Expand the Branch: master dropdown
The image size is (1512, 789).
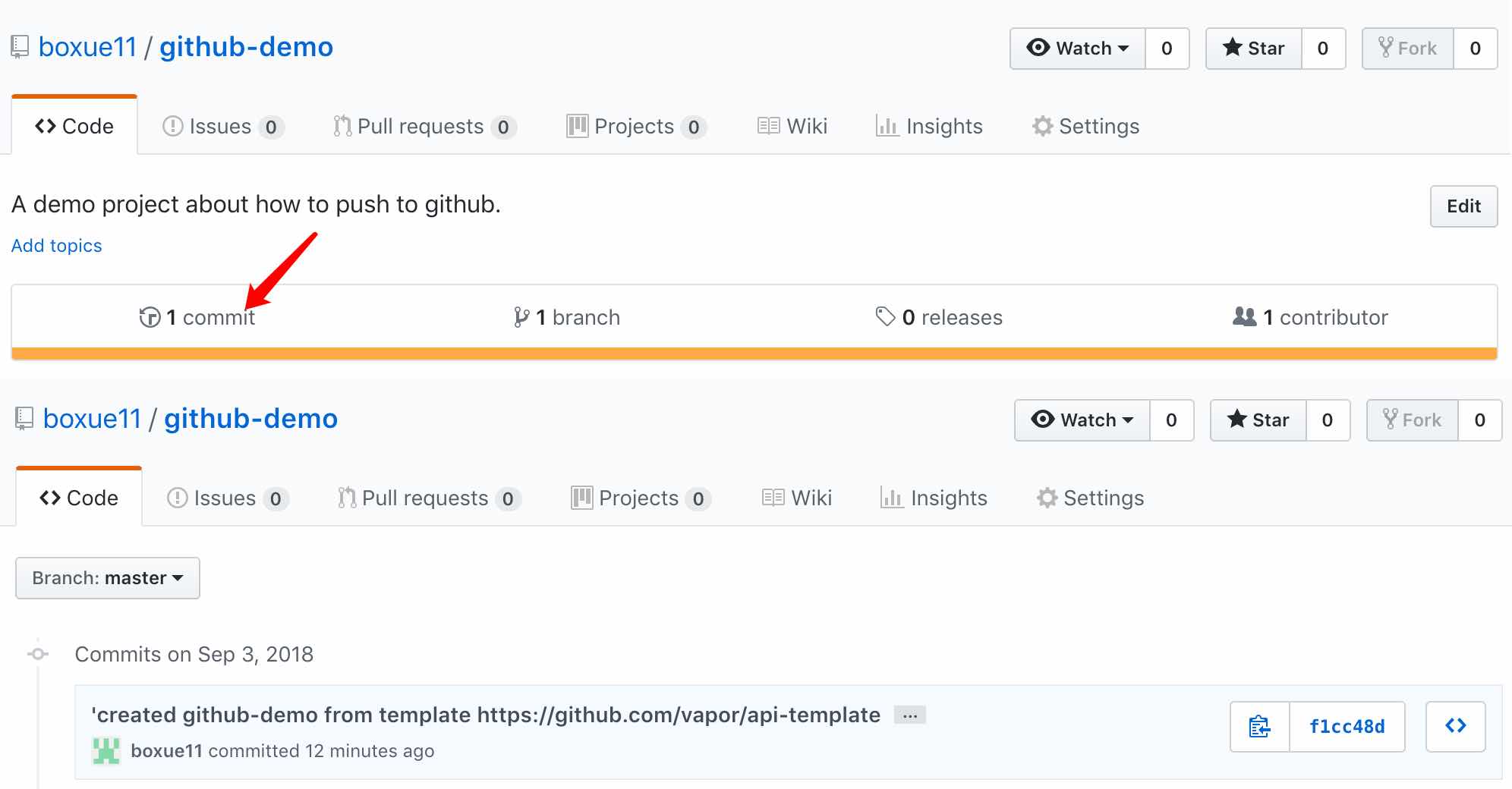(108, 578)
